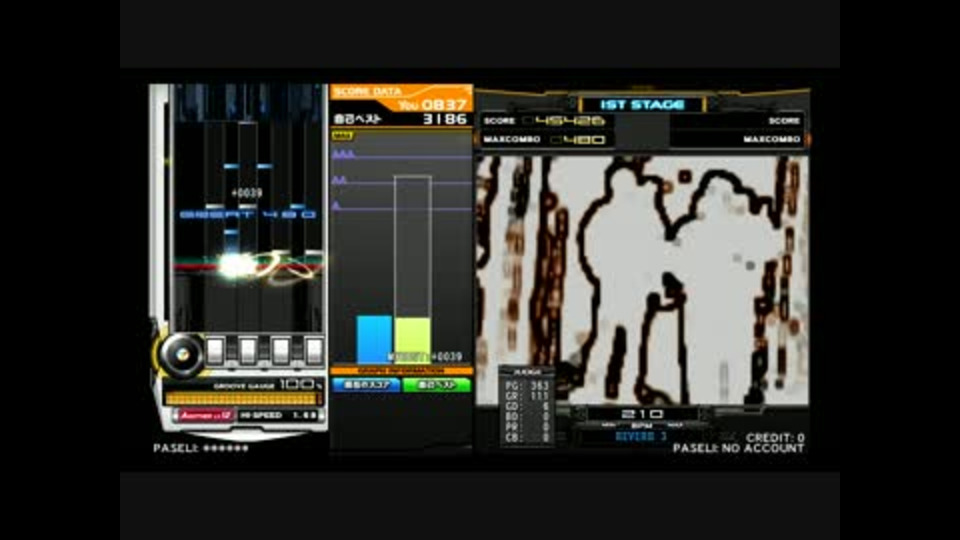Click the orange GRAPH INFORMATION strip
This screenshot has width=960, height=540.
click(x=401, y=370)
